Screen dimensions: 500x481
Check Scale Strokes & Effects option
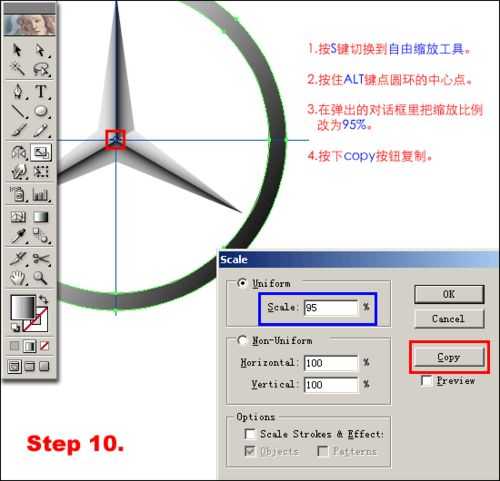pyautogui.click(x=250, y=434)
